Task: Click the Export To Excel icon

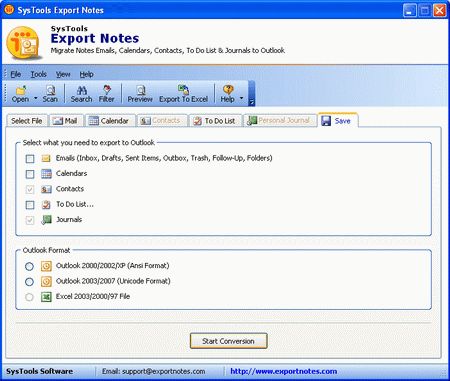Action: coord(183,90)
